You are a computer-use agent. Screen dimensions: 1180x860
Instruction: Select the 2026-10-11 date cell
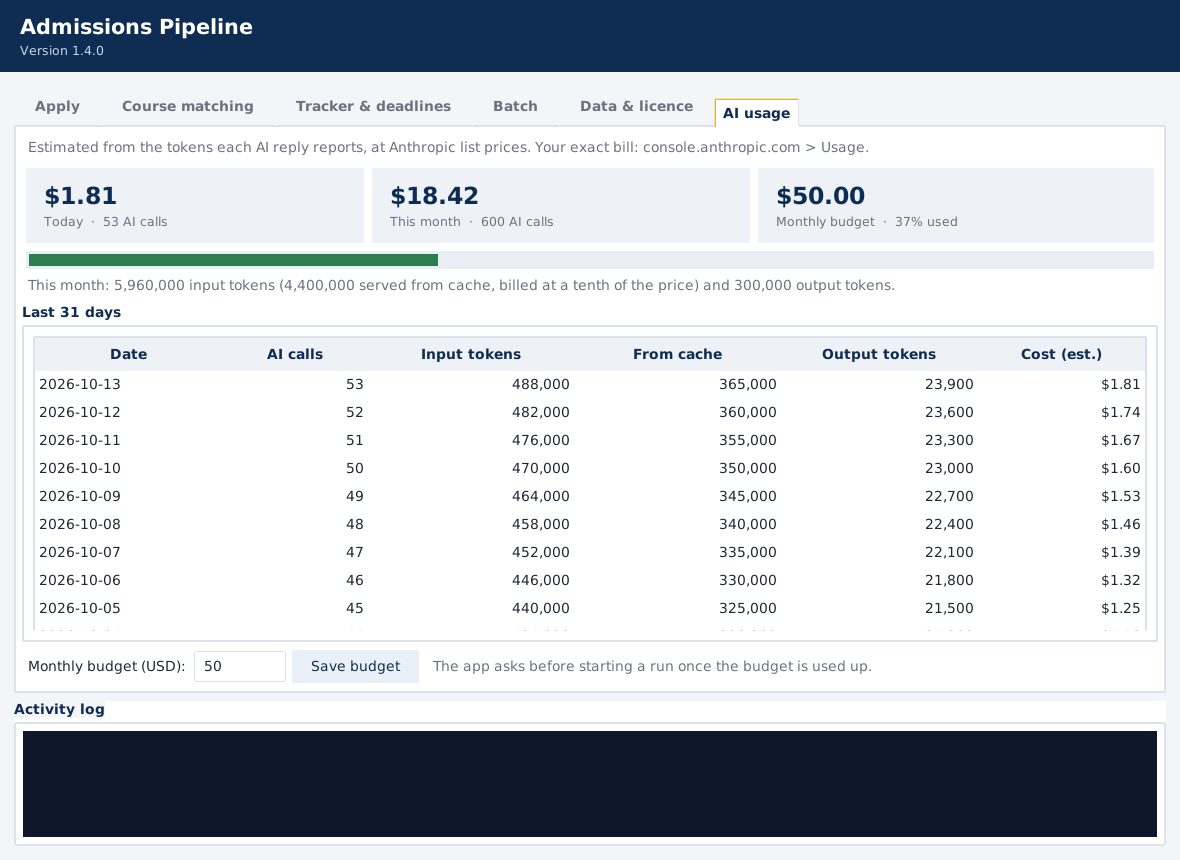pyautogui.click(x=80, y=440)
